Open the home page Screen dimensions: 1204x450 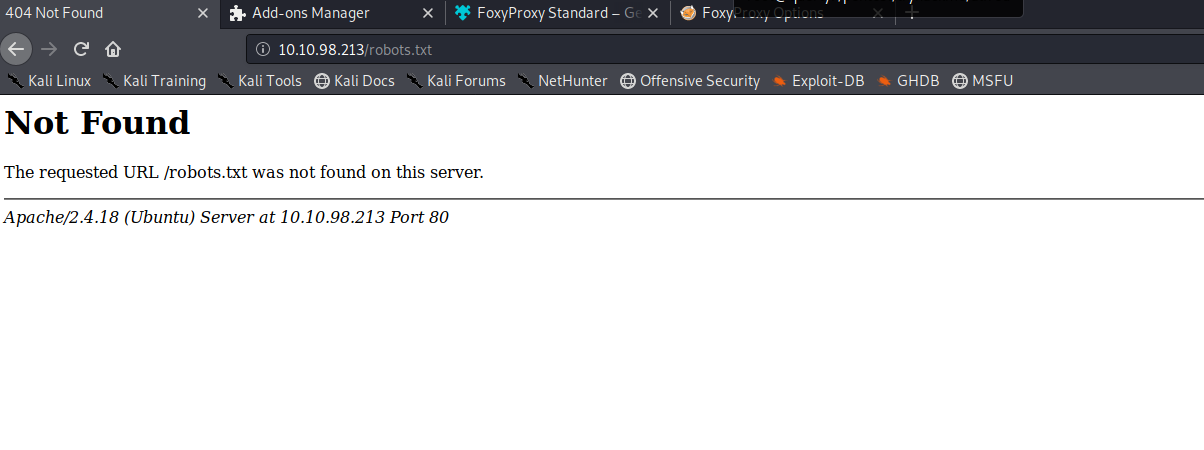pyautogui.click(x=113, y=48)
